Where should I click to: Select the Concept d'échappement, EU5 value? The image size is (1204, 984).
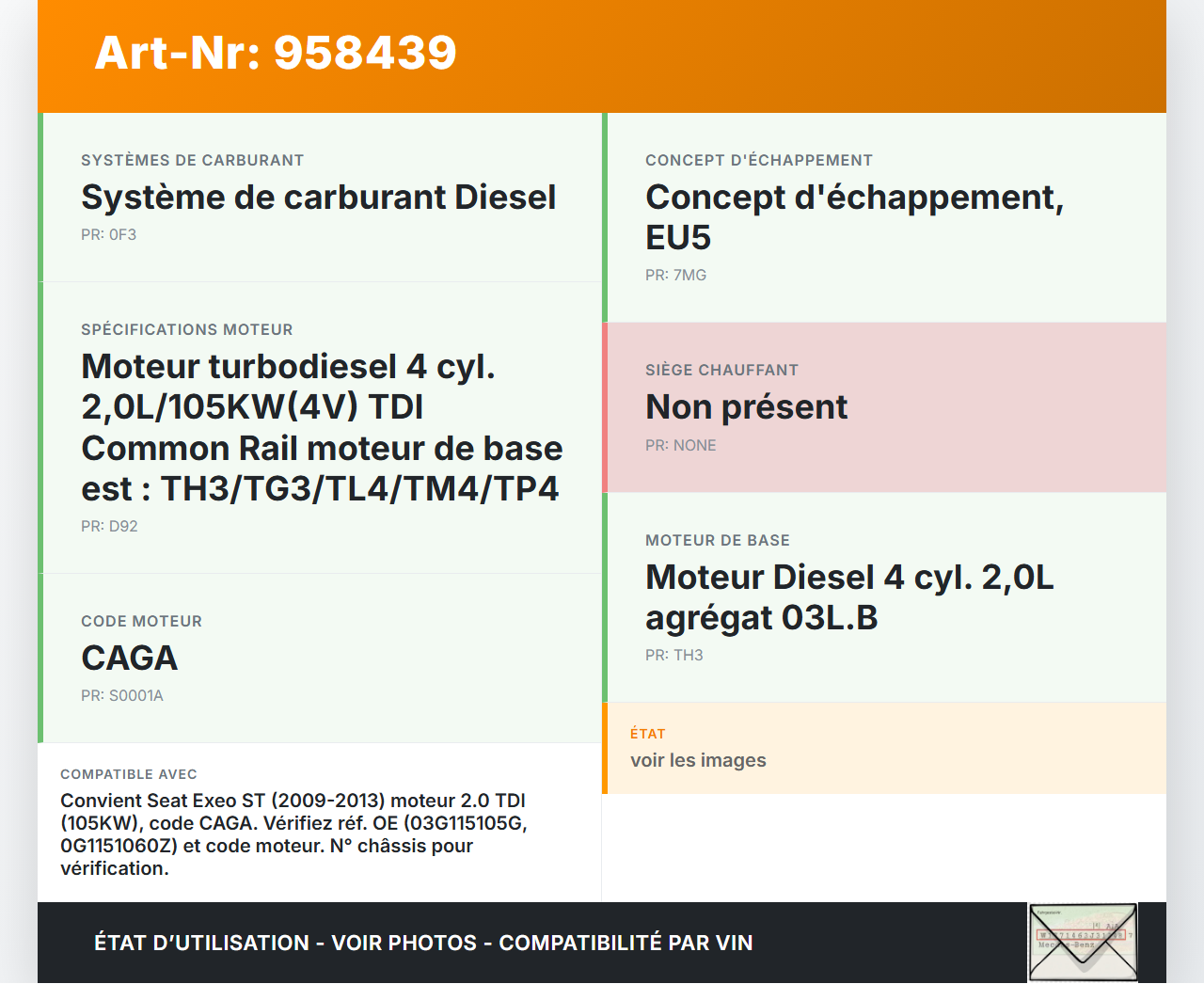pos(854,217)
